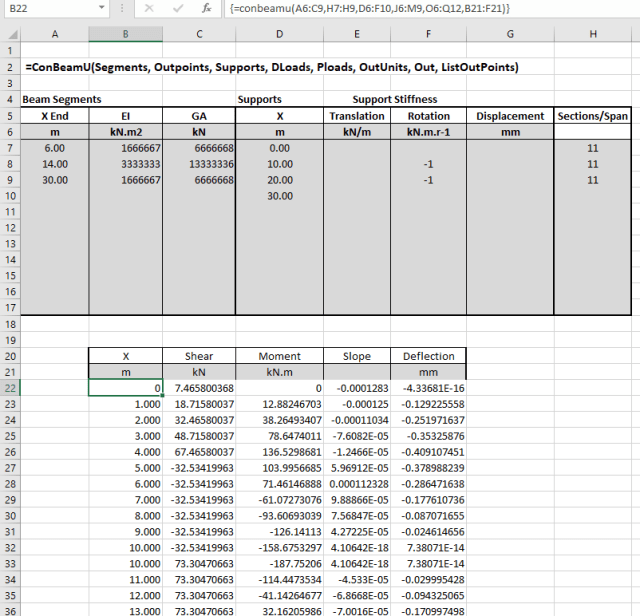
Task: Click the Shear value 7.465800368 cell
Action: [200, 388]
